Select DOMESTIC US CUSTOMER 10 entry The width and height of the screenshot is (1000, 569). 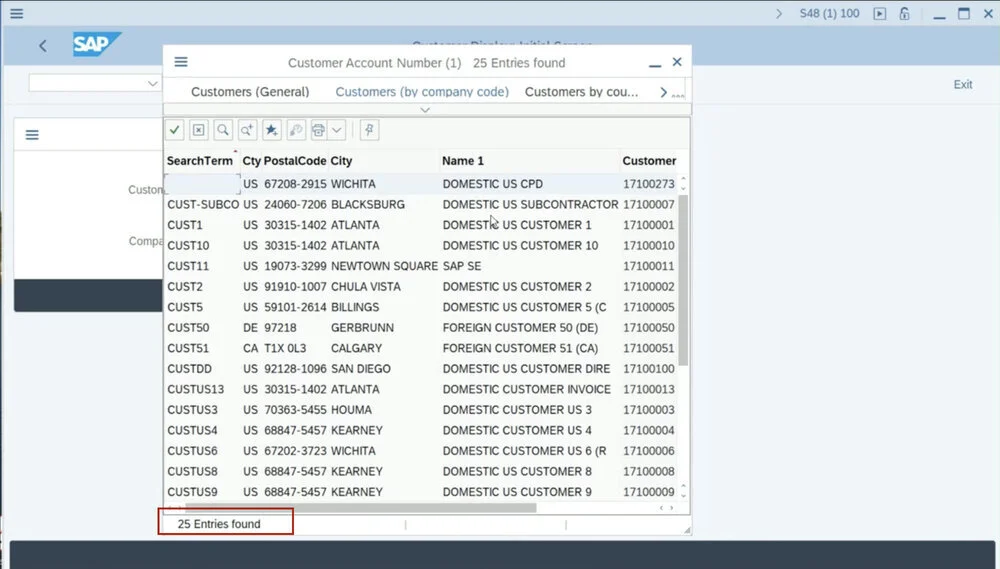point(520,245)
